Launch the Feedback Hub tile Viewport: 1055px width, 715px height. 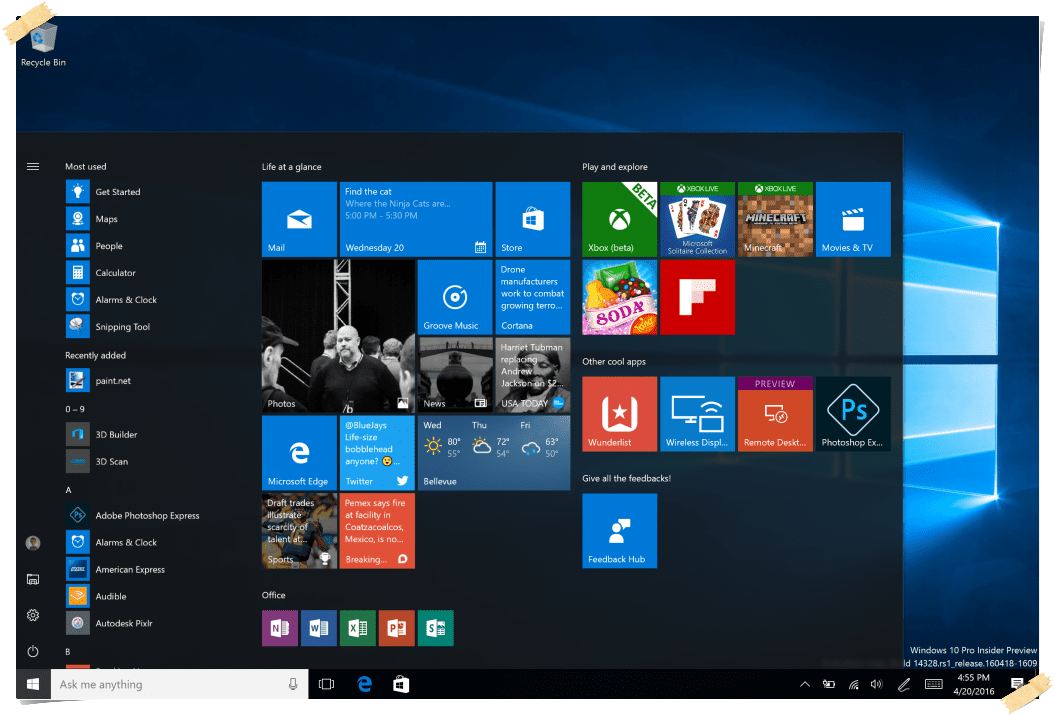(619, 530)
